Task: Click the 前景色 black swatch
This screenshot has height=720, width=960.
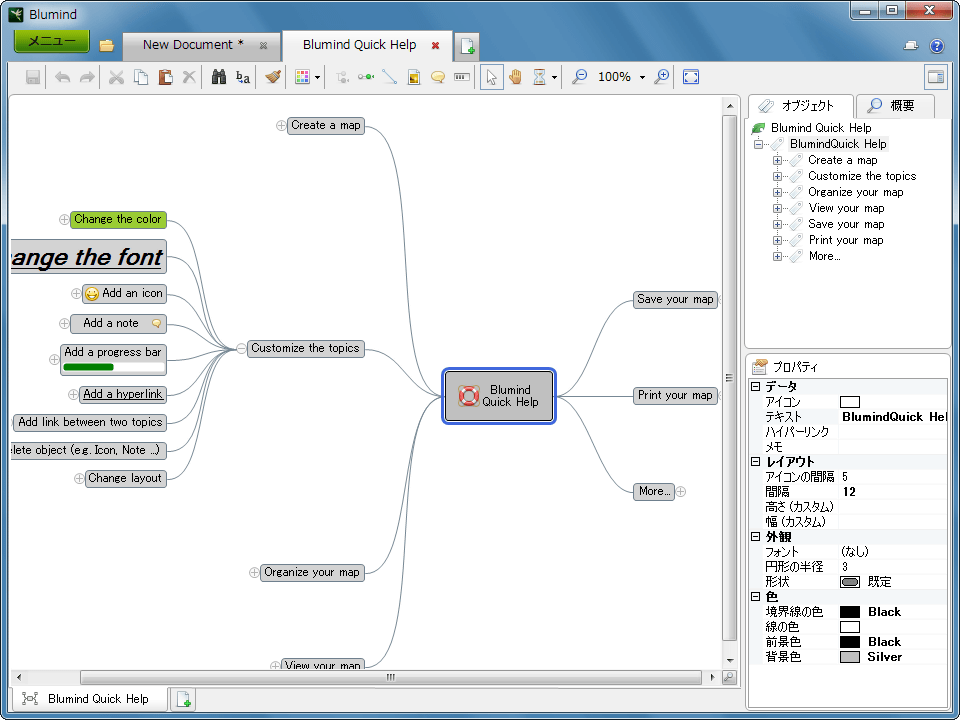Action: pos(850,642)
